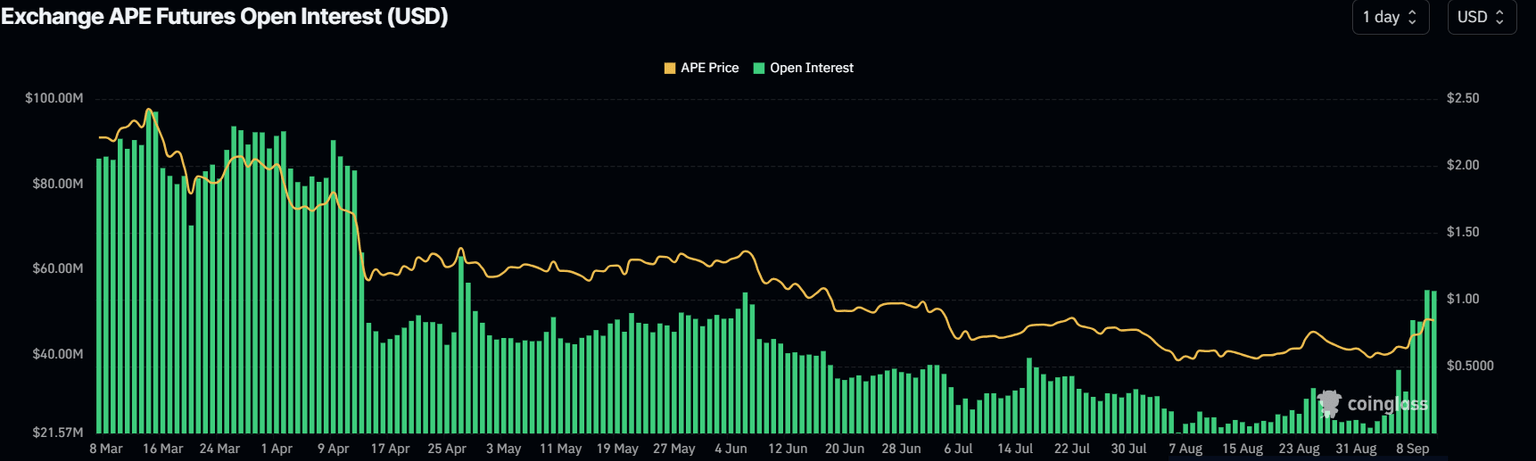This screenshot has width=1536, height=461.
Task: Click the 30 Jul date label
Action: pyautogui.click(x=1128, y=449)
